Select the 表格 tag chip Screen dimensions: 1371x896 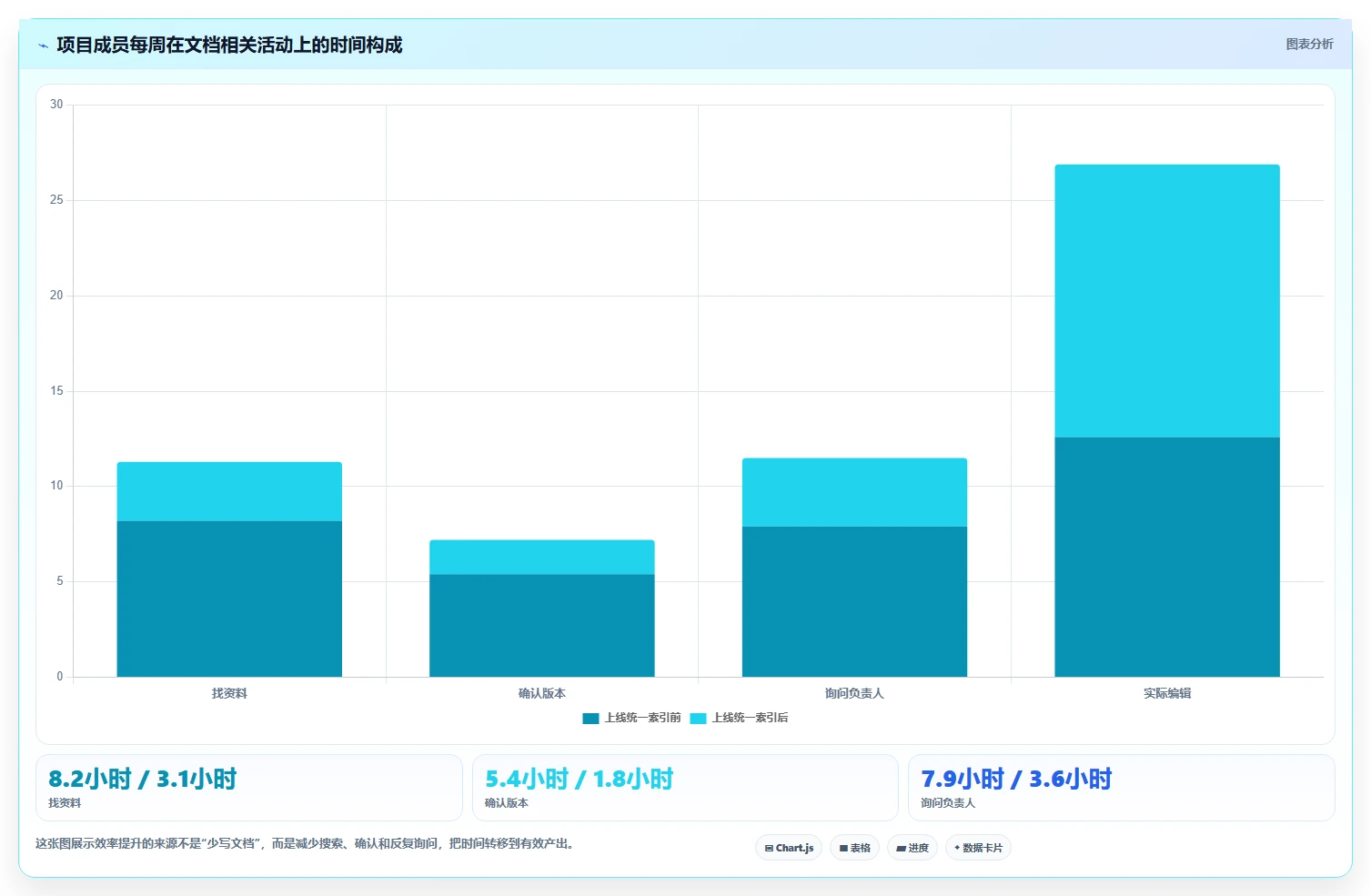(x=854, y=848)
